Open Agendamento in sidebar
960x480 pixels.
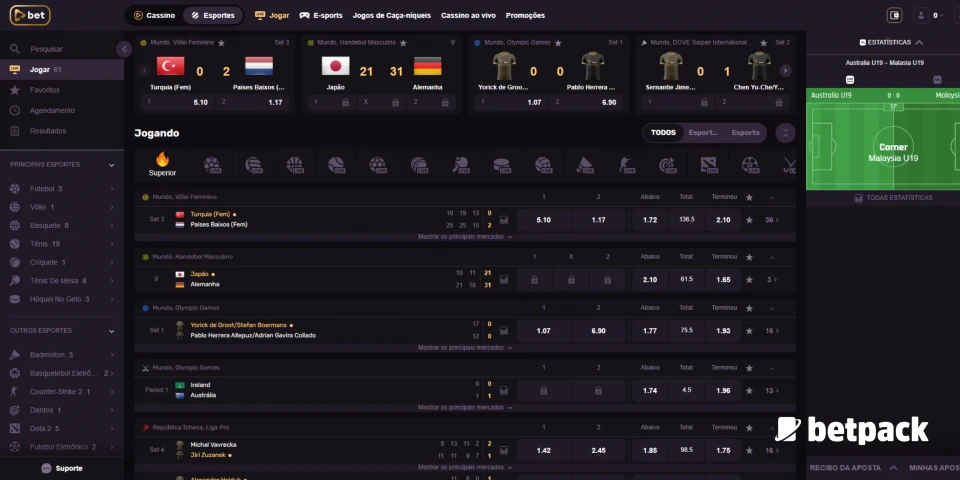[52, 110]
